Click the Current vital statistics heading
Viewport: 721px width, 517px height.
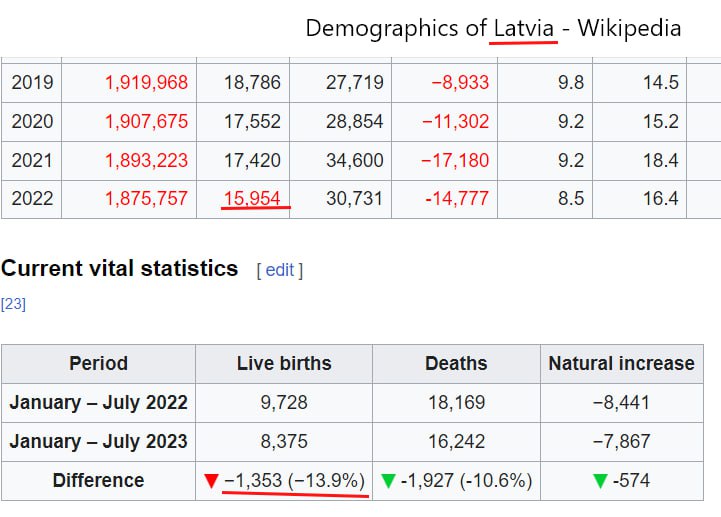coord(120,269)
